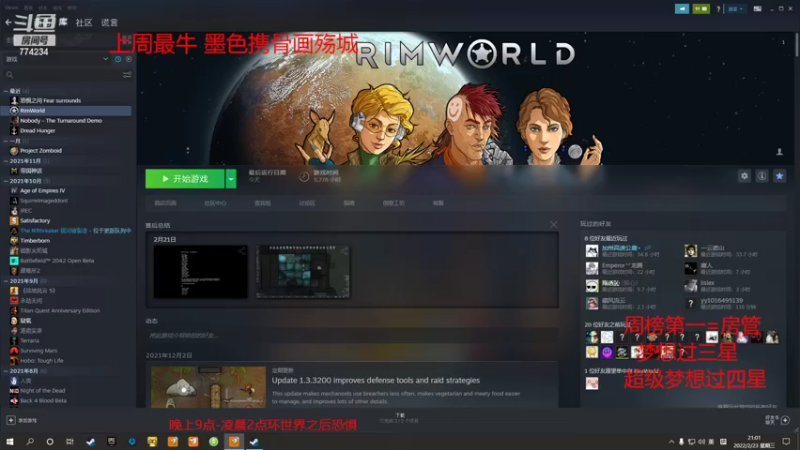This screenshot has height=450, width=800.
Task: Click the back arrow in navigation bar
Action: (8, 22)
